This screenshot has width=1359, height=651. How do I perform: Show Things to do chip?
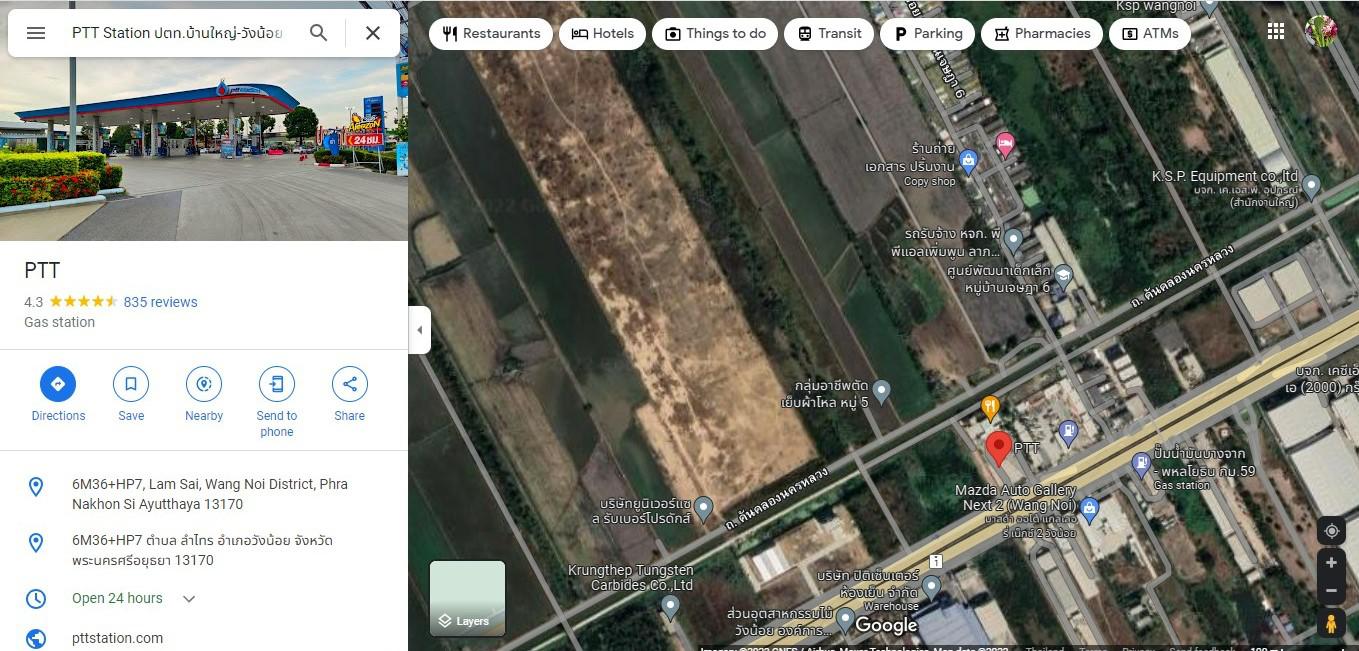(x=715, y=33)
